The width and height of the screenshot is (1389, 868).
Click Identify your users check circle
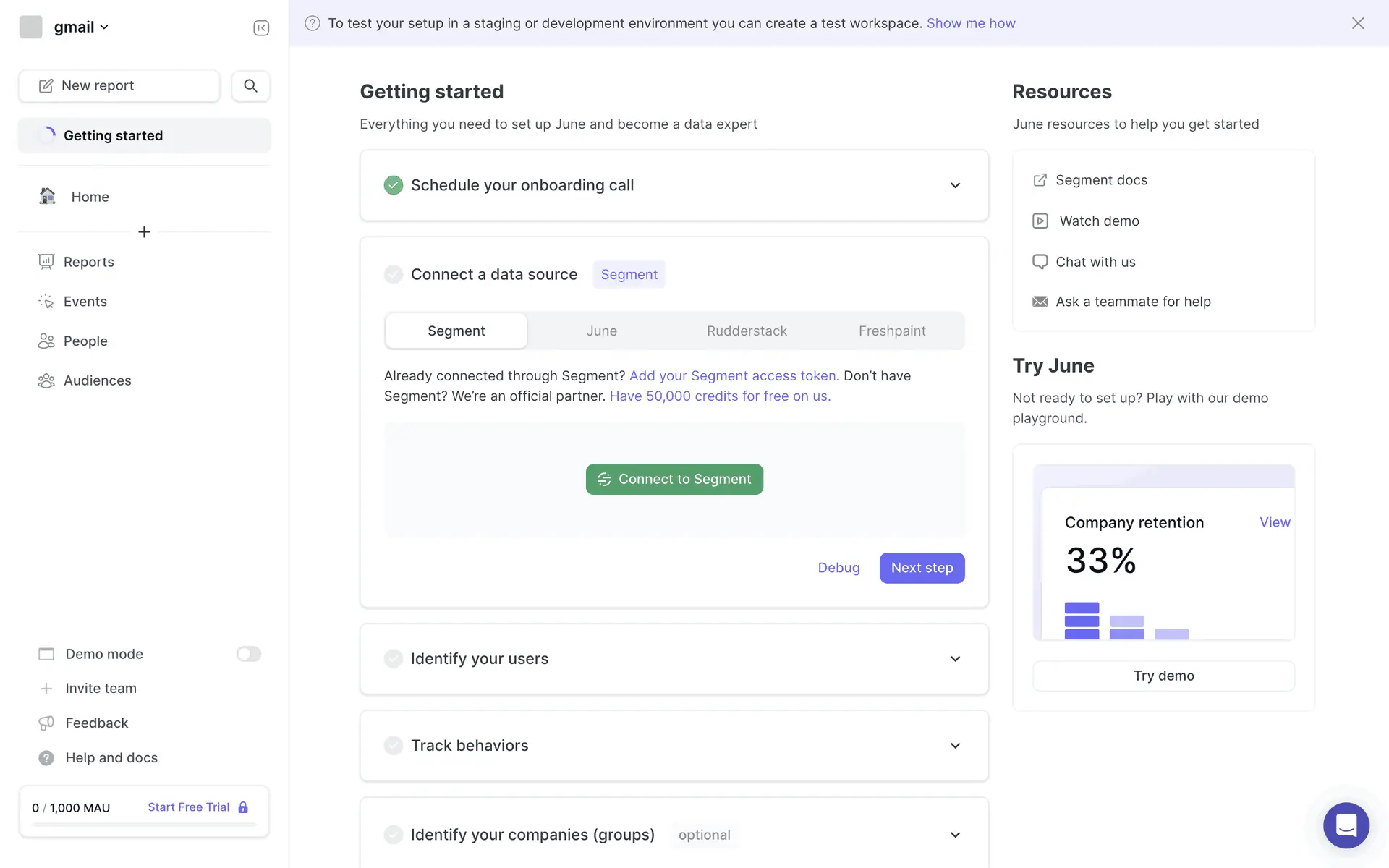(394, 658)
